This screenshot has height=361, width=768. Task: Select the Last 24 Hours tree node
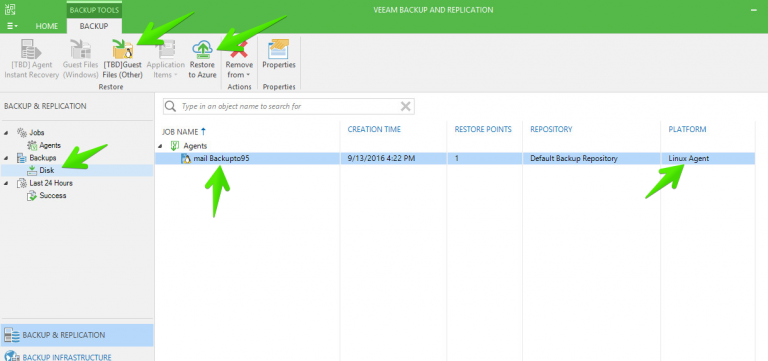[x=51, y=183]
